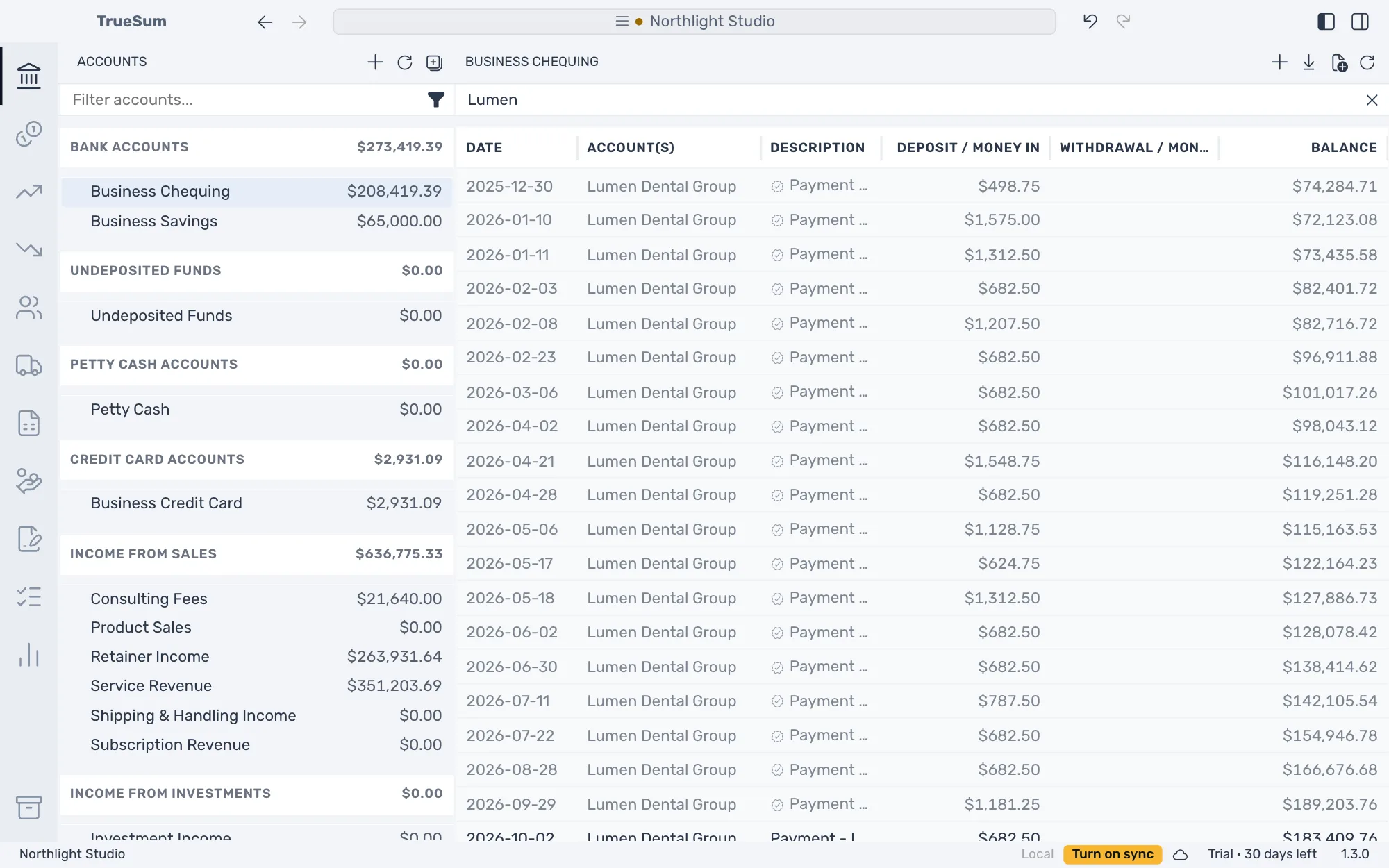Click Turn on sync button
1389x868 pixels.
[1113, 854]
